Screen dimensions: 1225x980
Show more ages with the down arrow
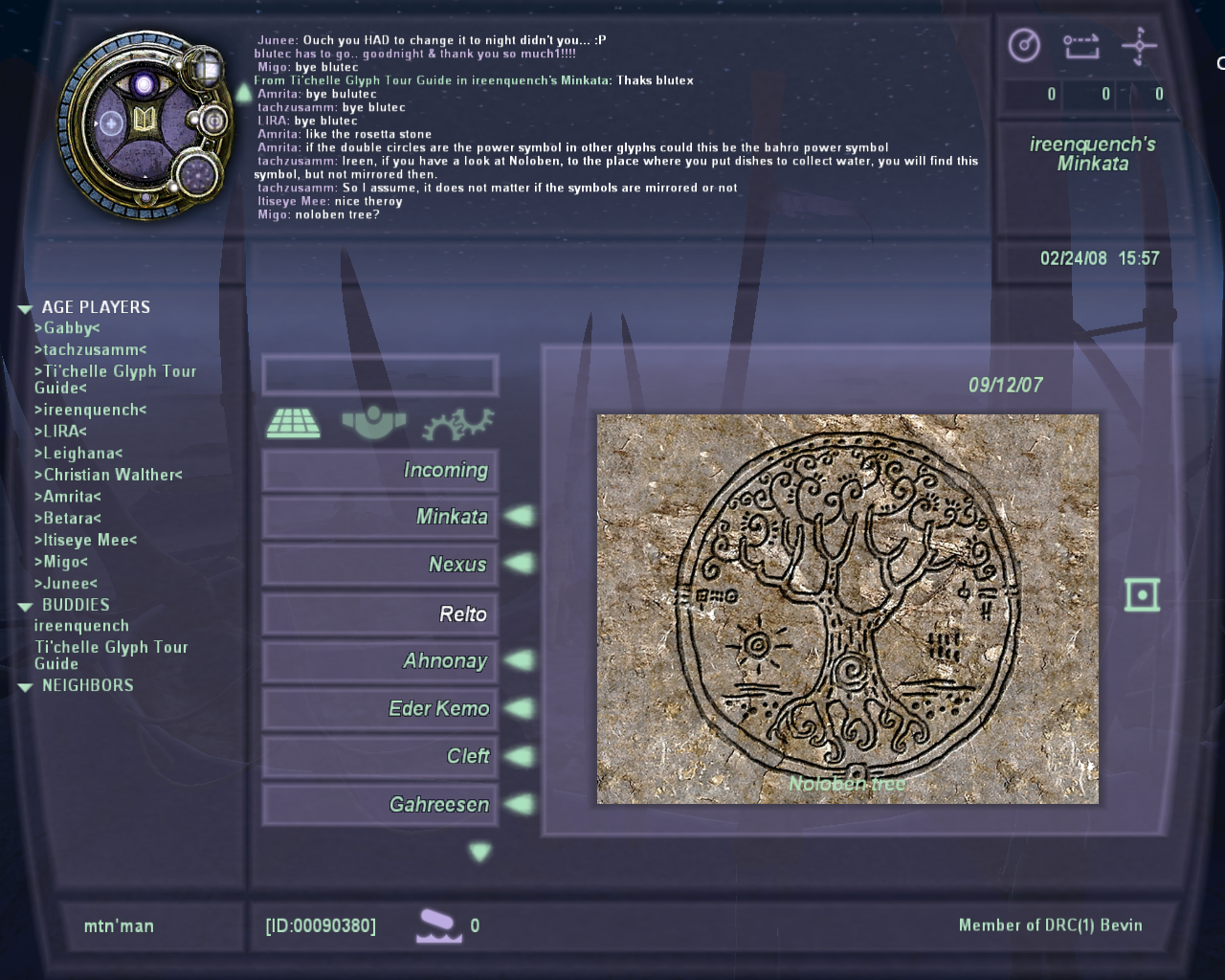point(480,851)
